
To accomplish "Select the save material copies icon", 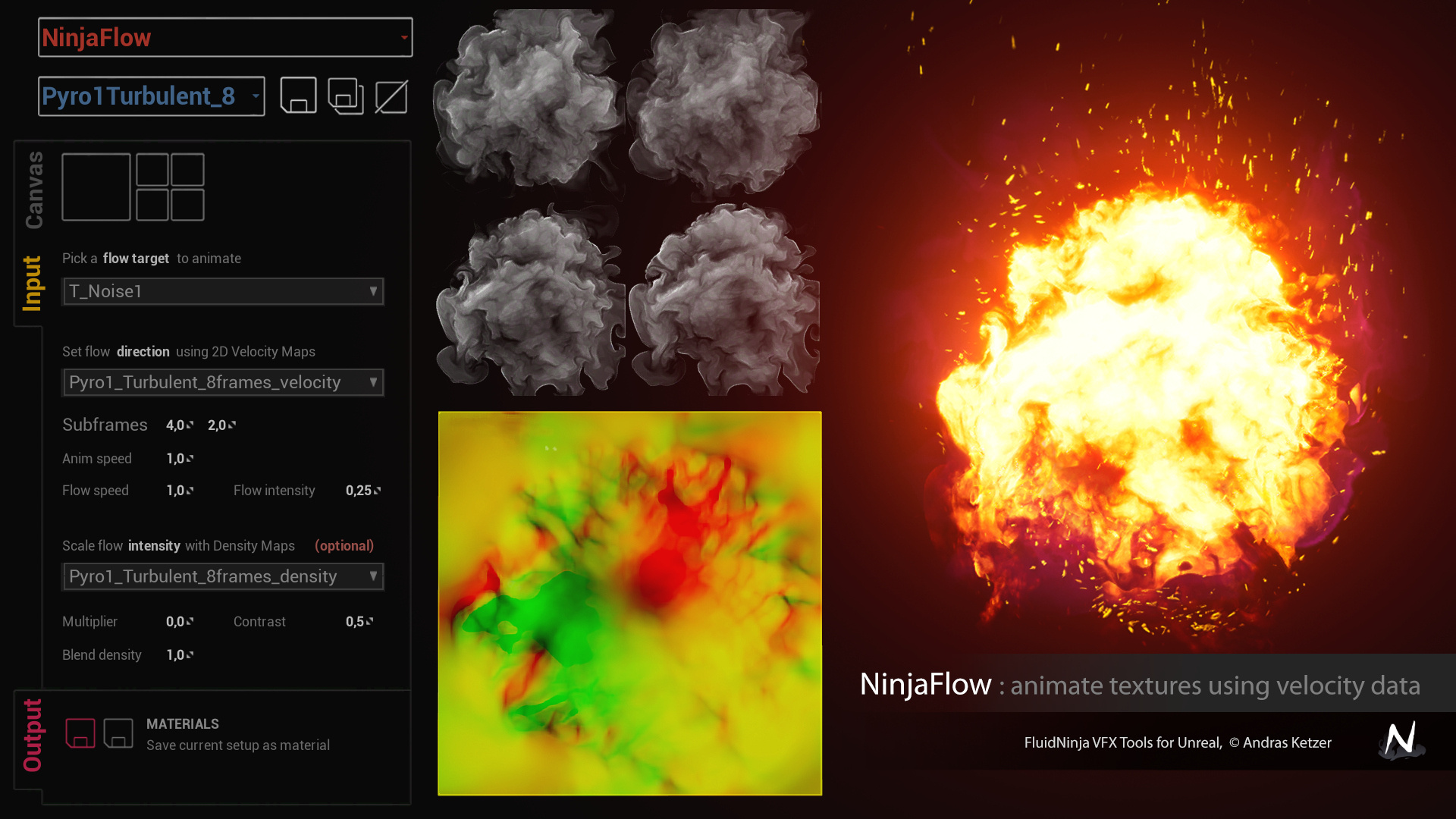I will 346,96.
